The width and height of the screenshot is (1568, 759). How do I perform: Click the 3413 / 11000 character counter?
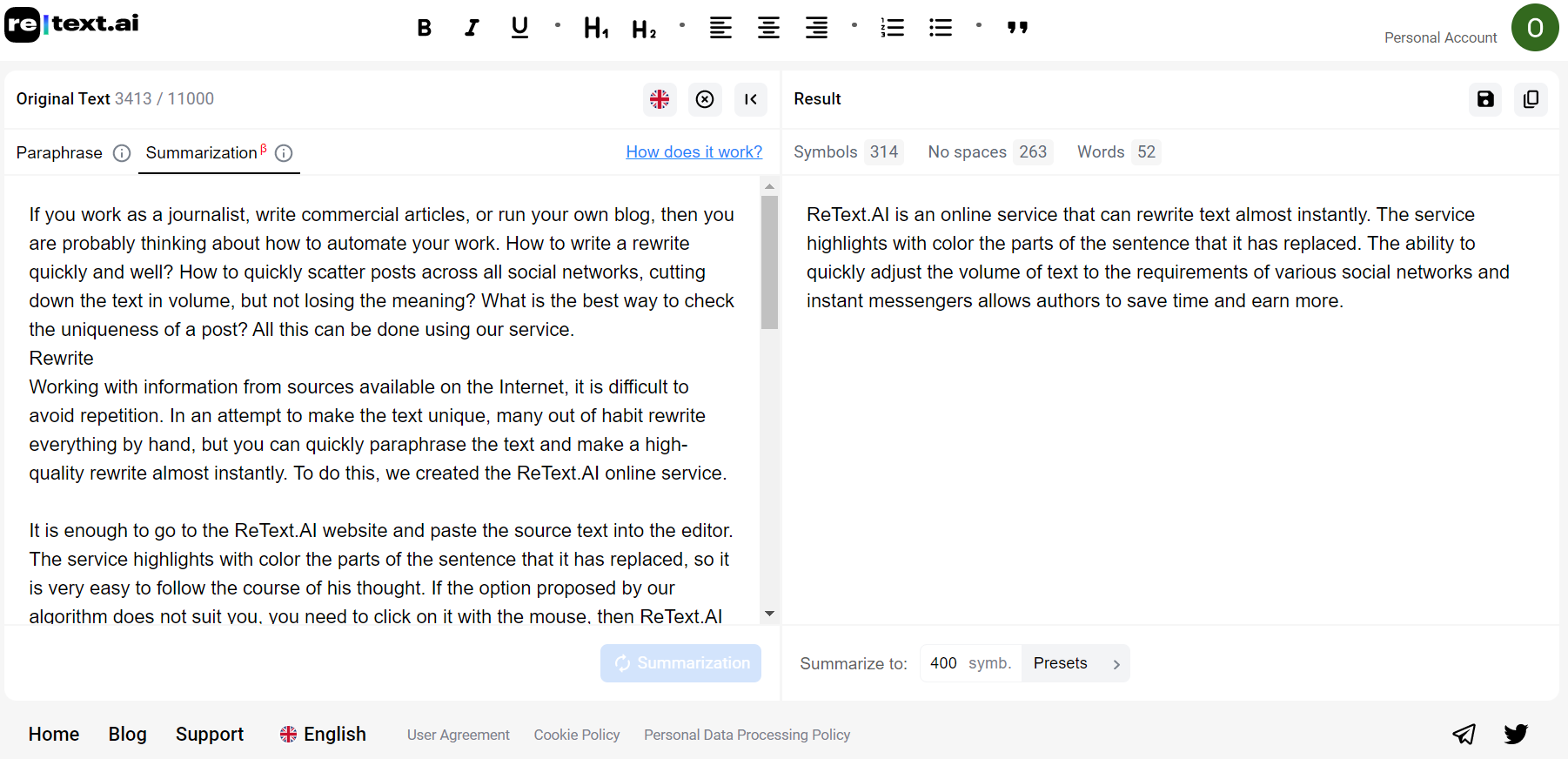pos(164,99)
